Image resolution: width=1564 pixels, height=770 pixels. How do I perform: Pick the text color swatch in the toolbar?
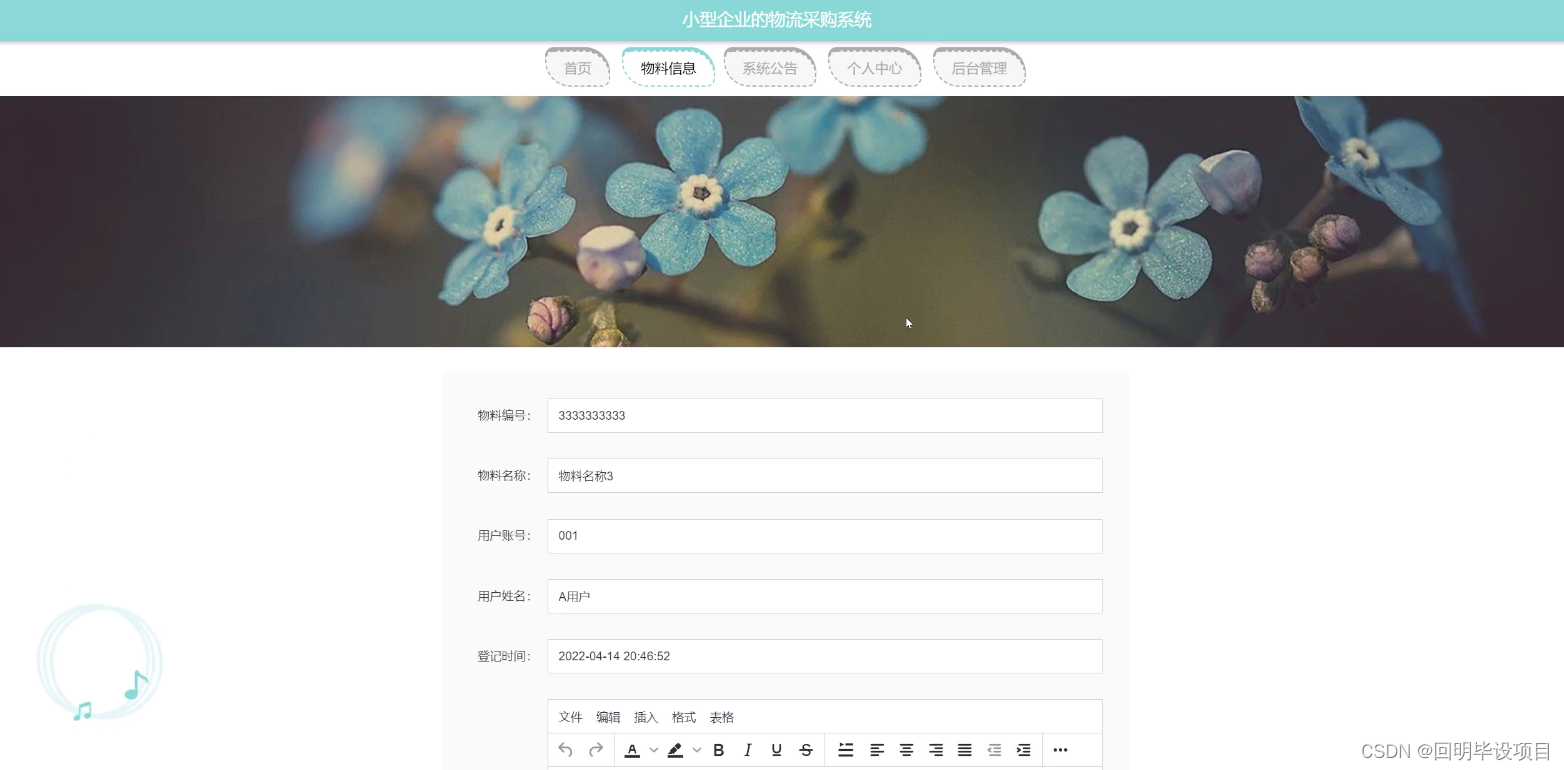tap(632, 750)
